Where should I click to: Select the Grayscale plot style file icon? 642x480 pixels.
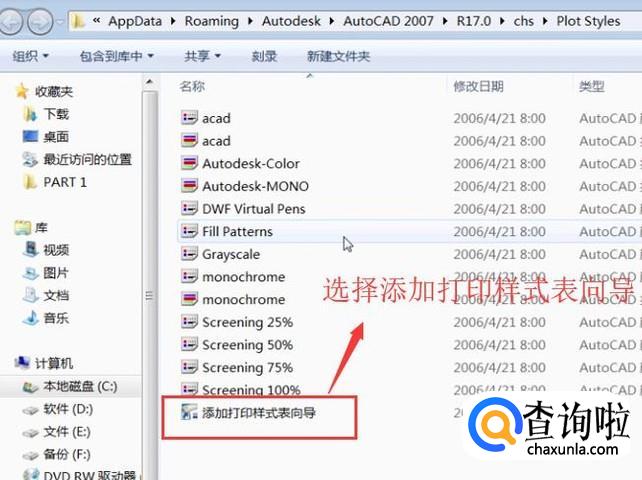[x=190, y=254]
